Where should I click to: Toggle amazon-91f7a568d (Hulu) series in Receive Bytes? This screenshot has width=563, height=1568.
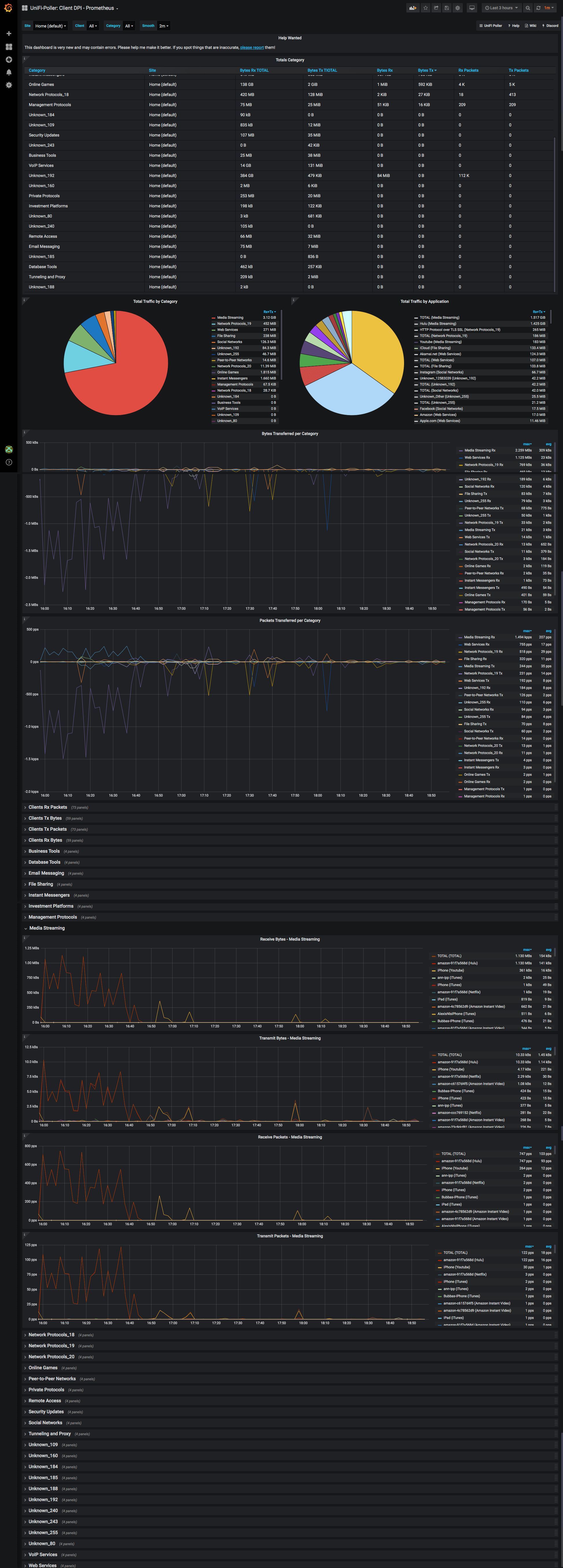coord(457,963)
